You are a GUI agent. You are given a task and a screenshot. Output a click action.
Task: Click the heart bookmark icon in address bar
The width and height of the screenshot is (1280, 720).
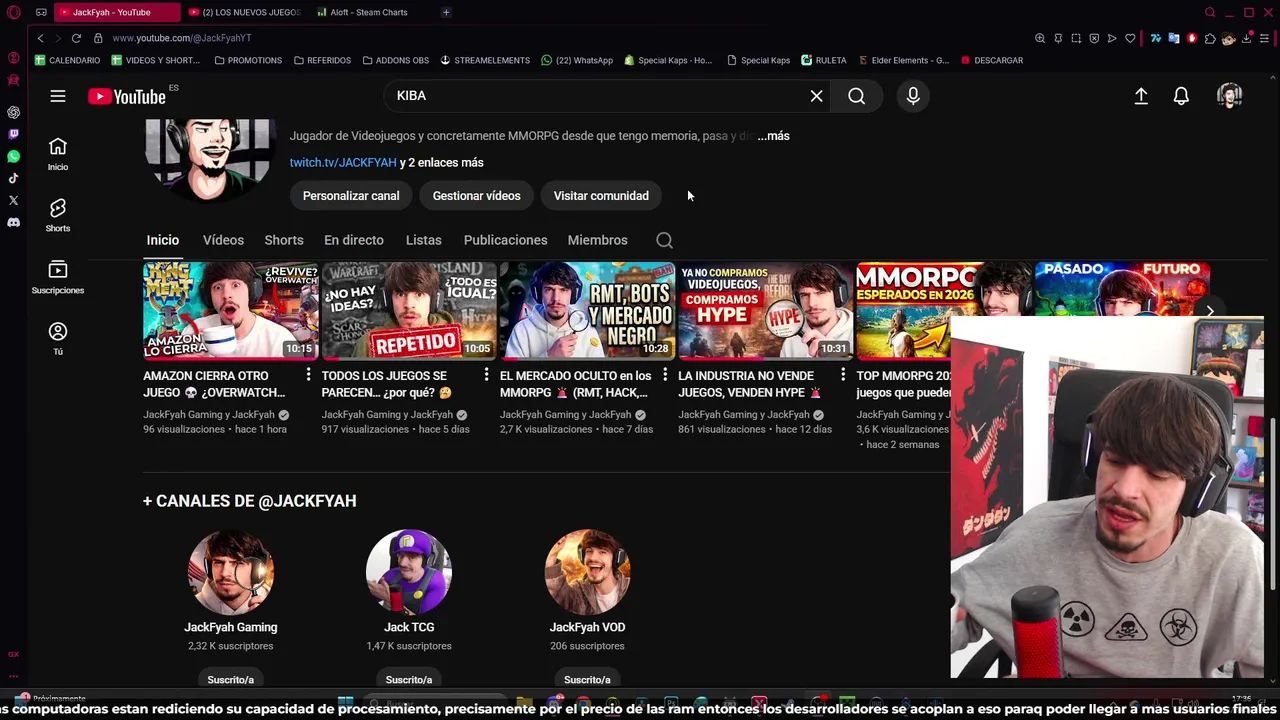pos(1130,38)
